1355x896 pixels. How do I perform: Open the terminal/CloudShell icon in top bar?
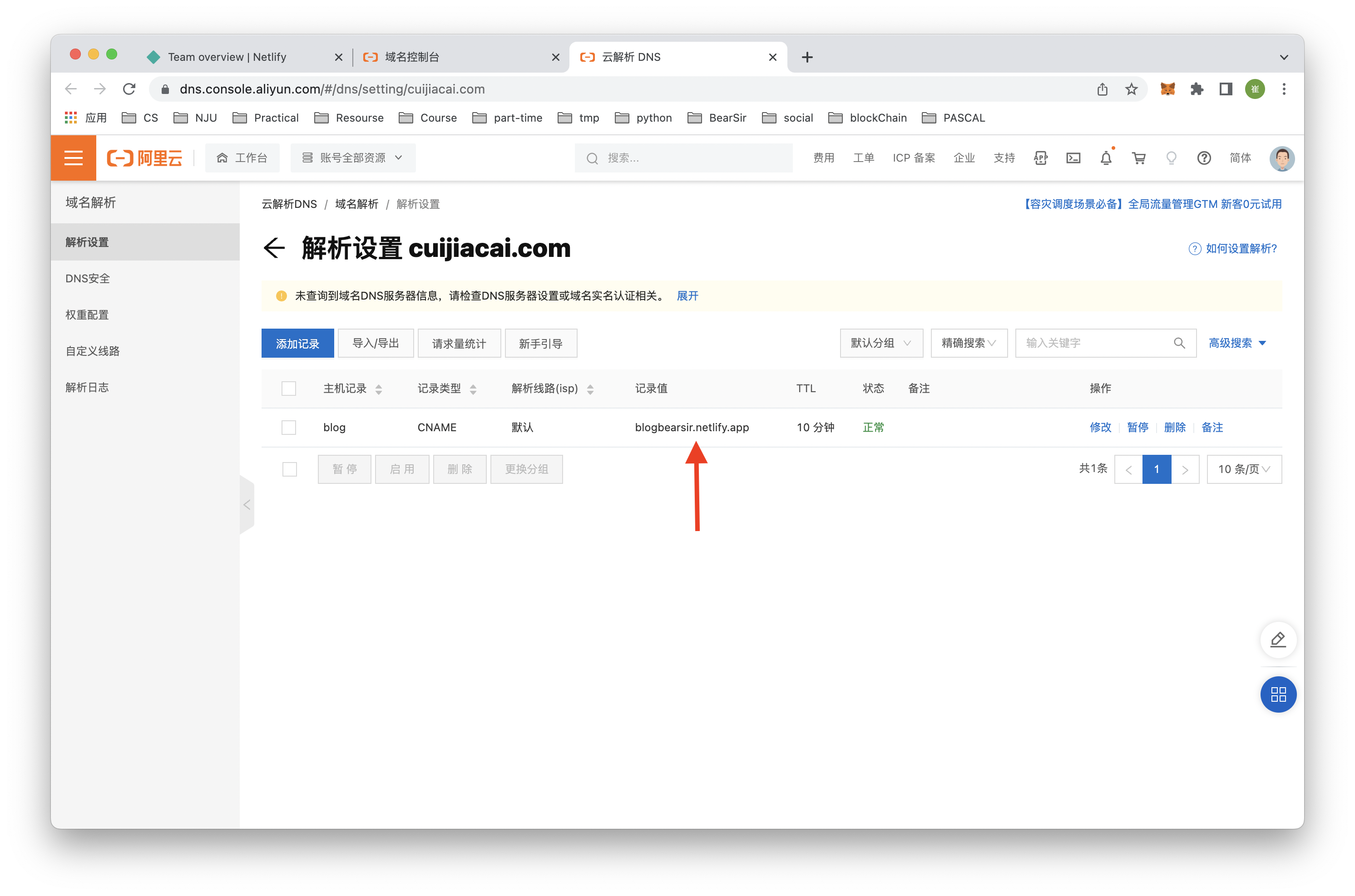tap(1073, 158)
